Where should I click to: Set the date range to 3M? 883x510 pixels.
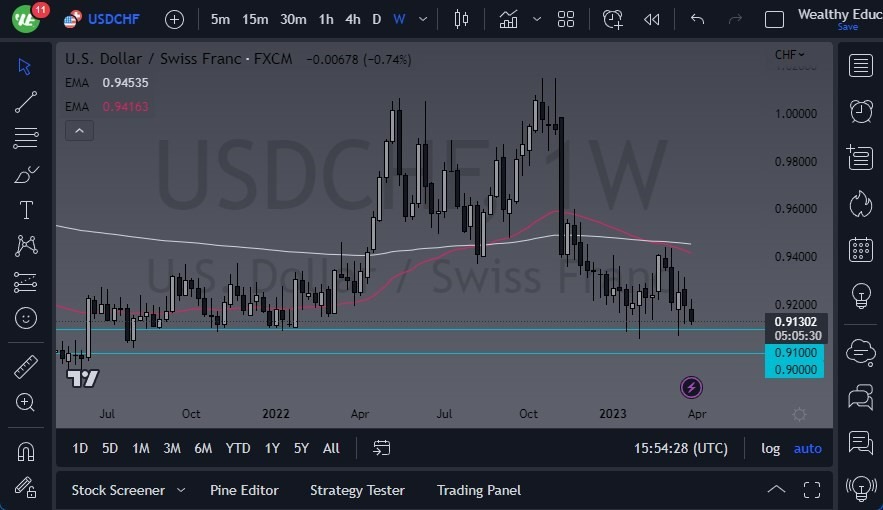pos(172,448)
